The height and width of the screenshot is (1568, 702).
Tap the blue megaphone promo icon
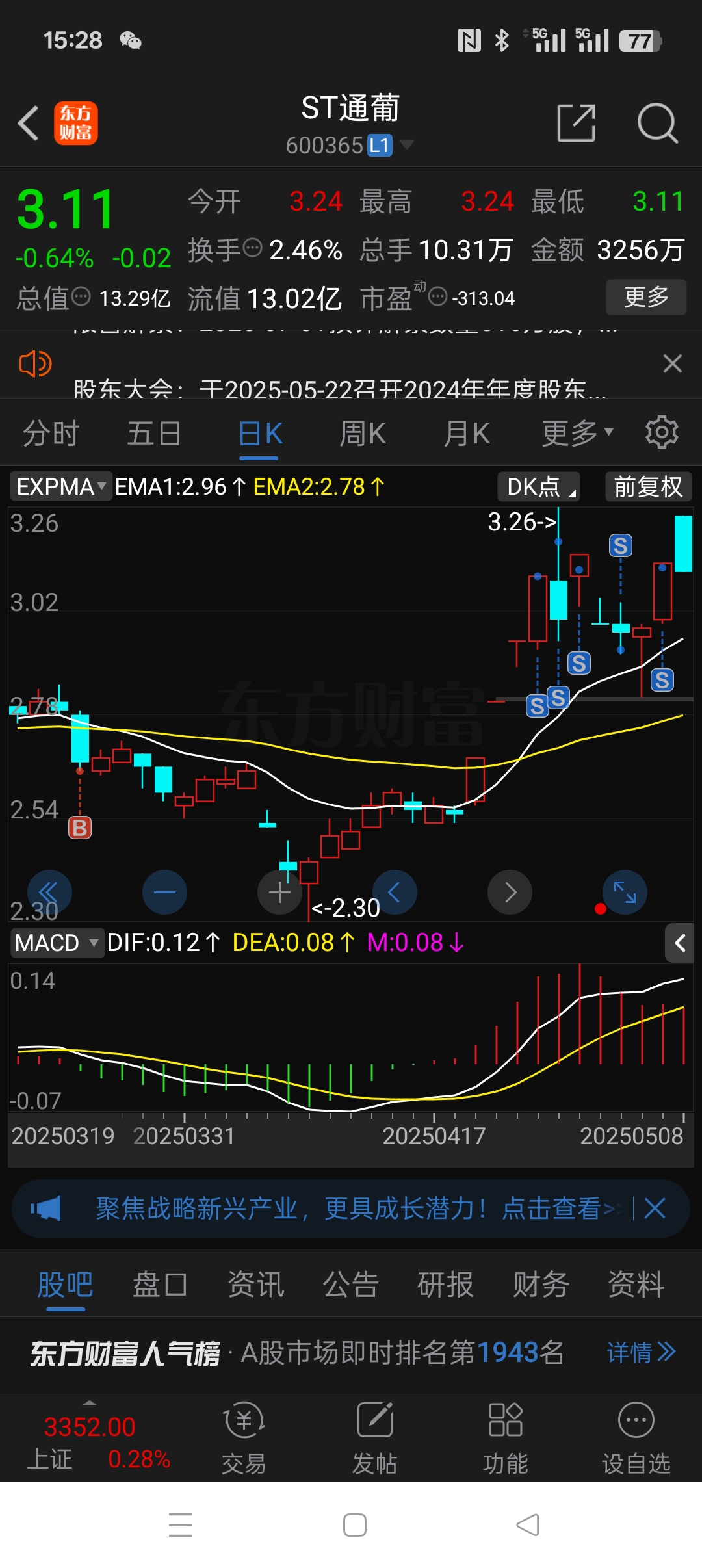(x=45, y=1209)
